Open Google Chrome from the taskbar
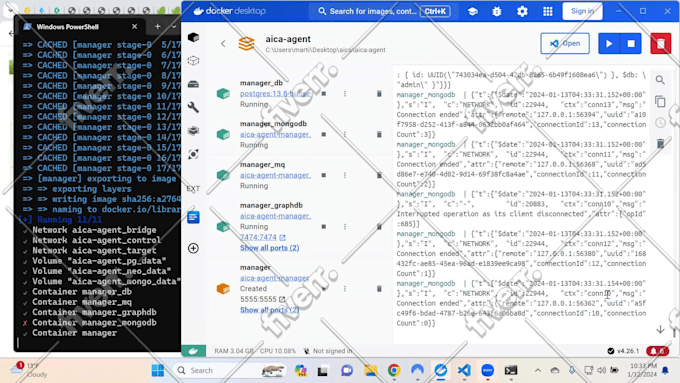 coord(394,370)
